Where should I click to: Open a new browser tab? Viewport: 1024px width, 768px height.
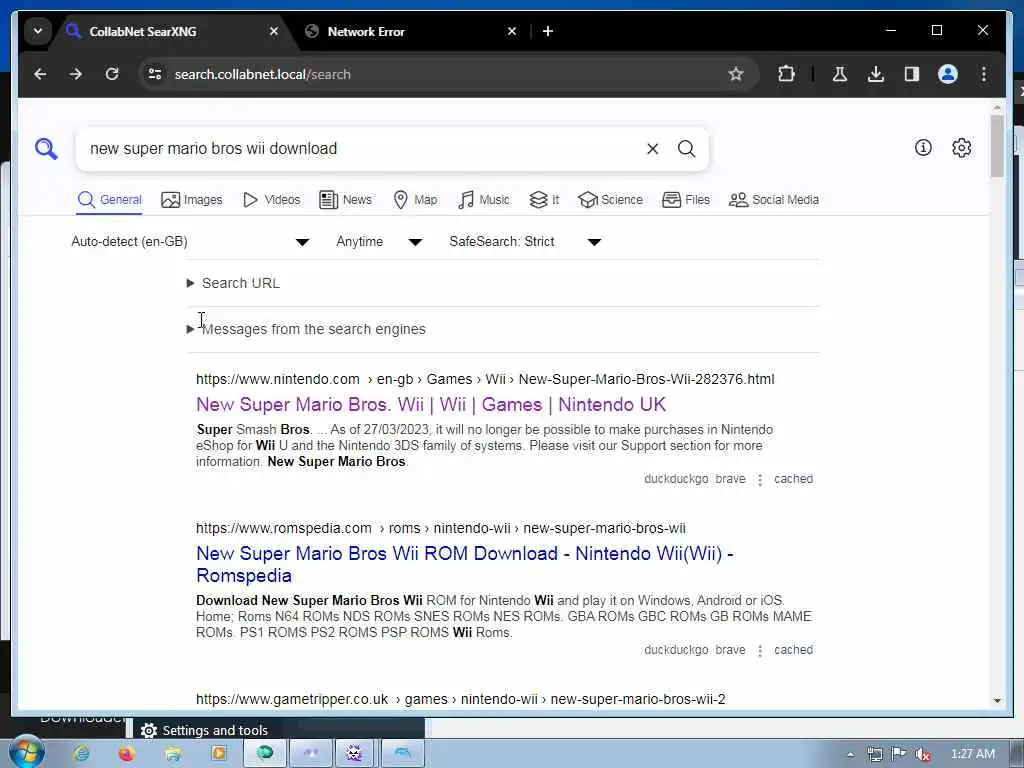(547, 31)
